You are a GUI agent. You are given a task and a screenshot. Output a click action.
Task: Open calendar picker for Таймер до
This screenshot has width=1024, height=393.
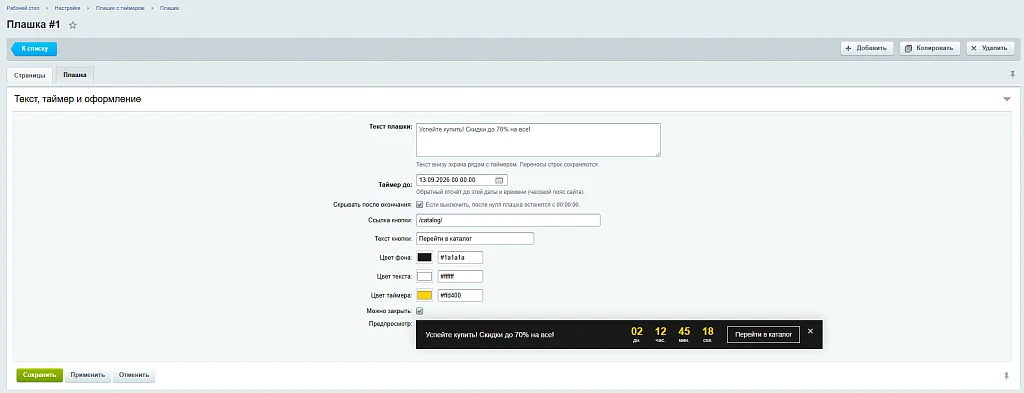(x=499, y=180)
